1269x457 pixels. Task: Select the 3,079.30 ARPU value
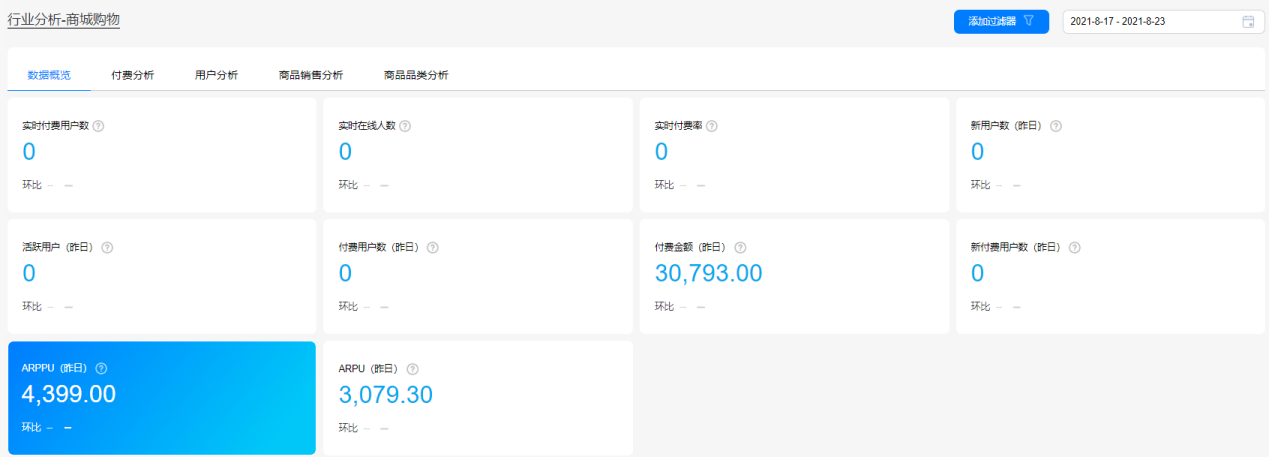(x=386, y=394)
